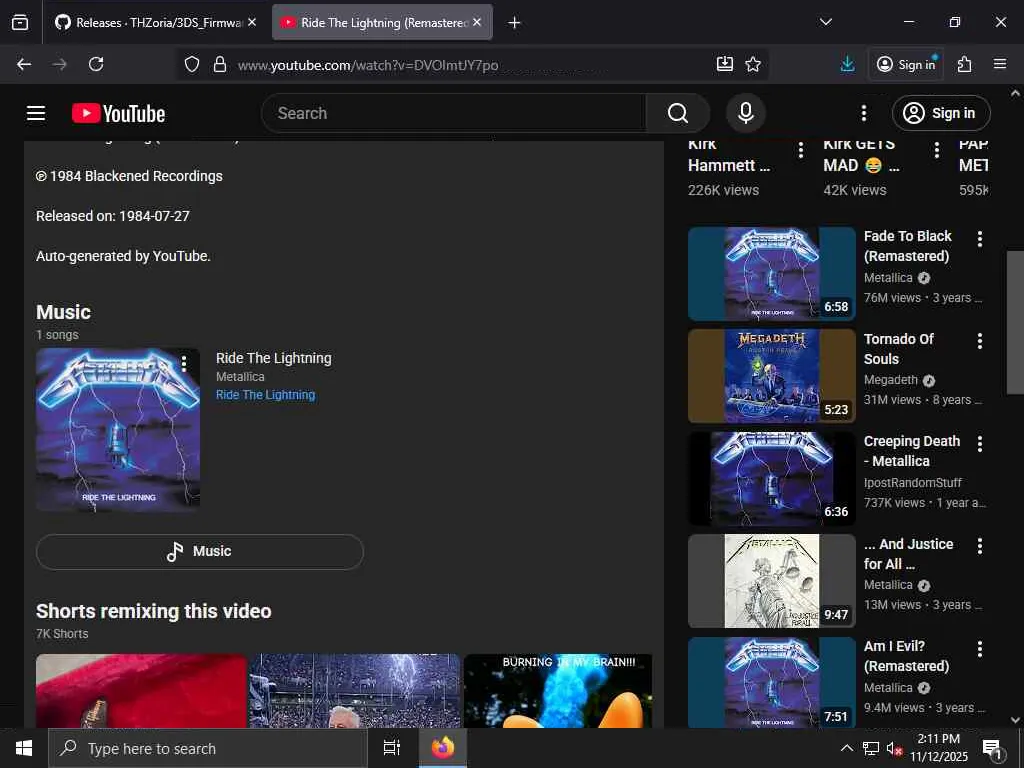
Task: Close the Releases THZoria GitHub tab
Action: tap(252, 22)
